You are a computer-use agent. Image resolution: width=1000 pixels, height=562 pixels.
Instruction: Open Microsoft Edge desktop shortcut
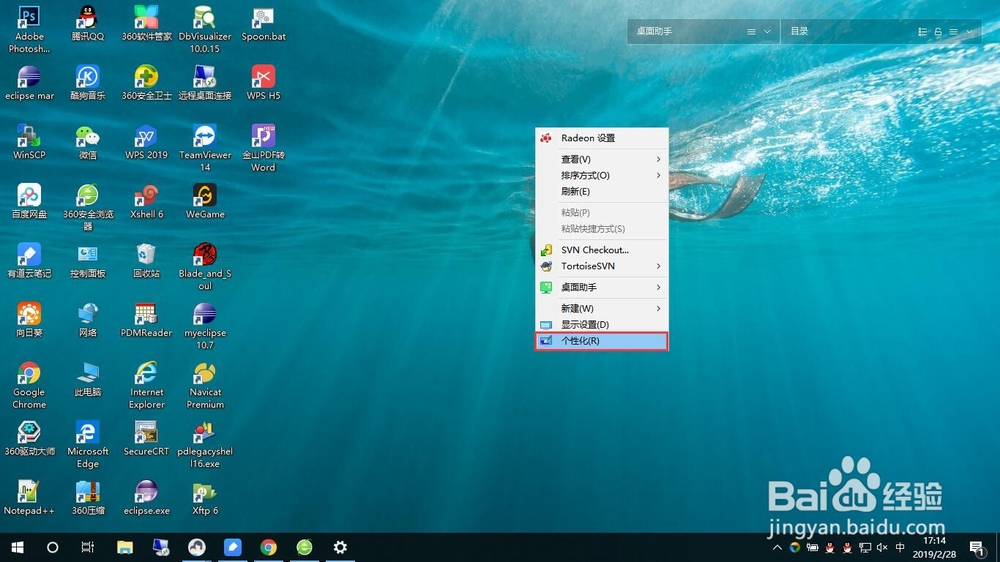point(87,445)
